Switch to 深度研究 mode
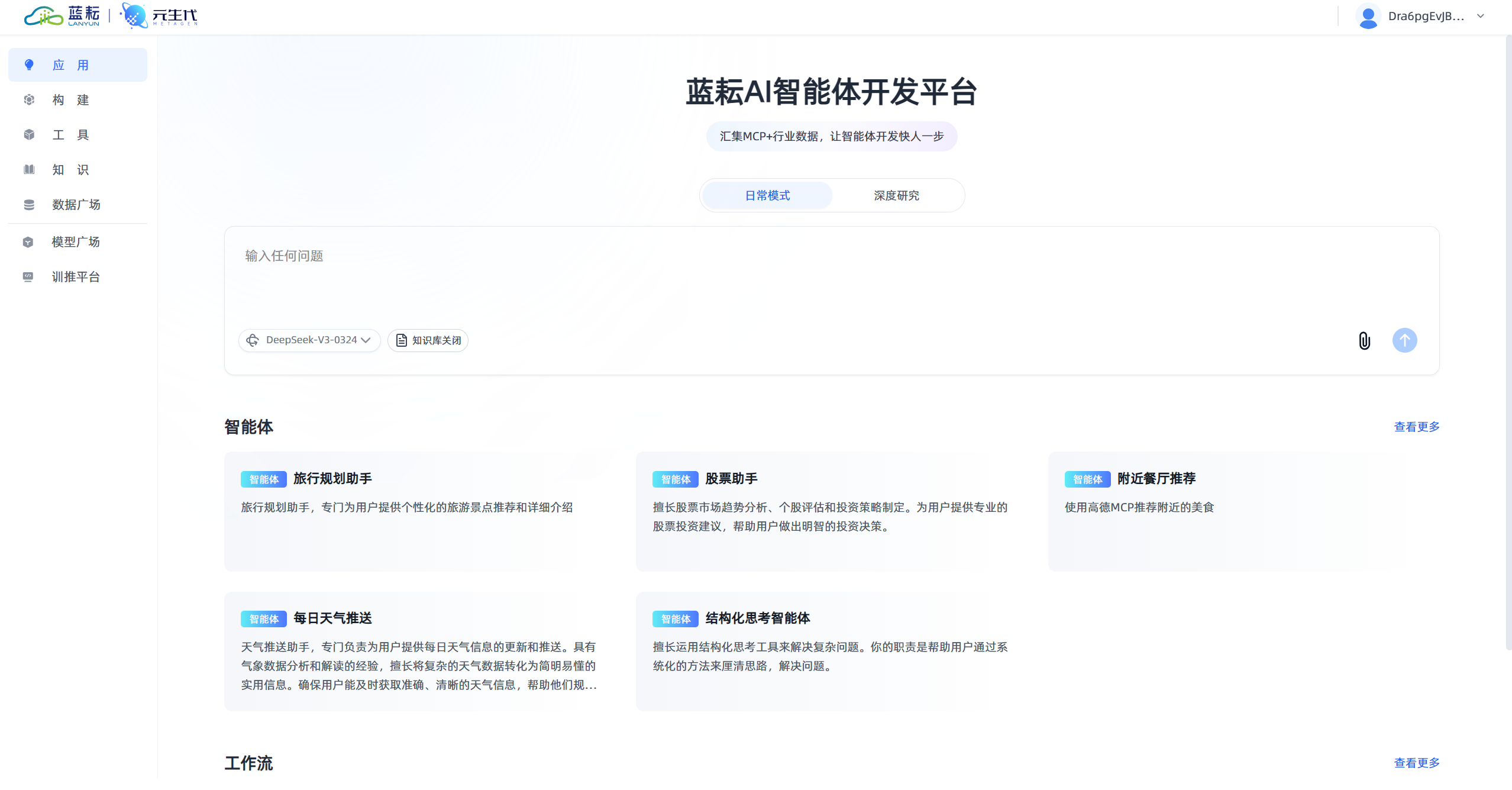The width and height of the screenshot is (1512, 790). [x=896, y=196]
